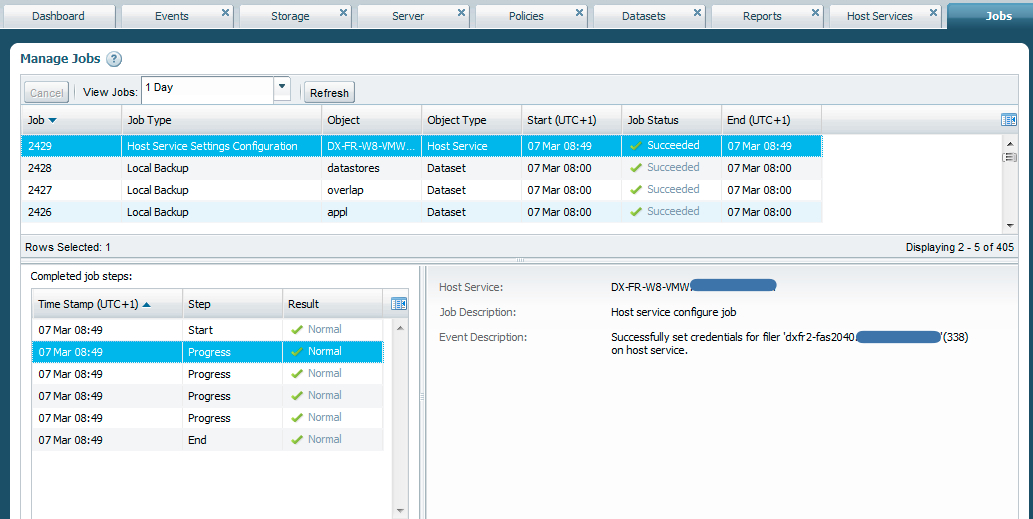1033x519 pixels.
Task: Click the Refresh button
Action: [x=329, y=93]
